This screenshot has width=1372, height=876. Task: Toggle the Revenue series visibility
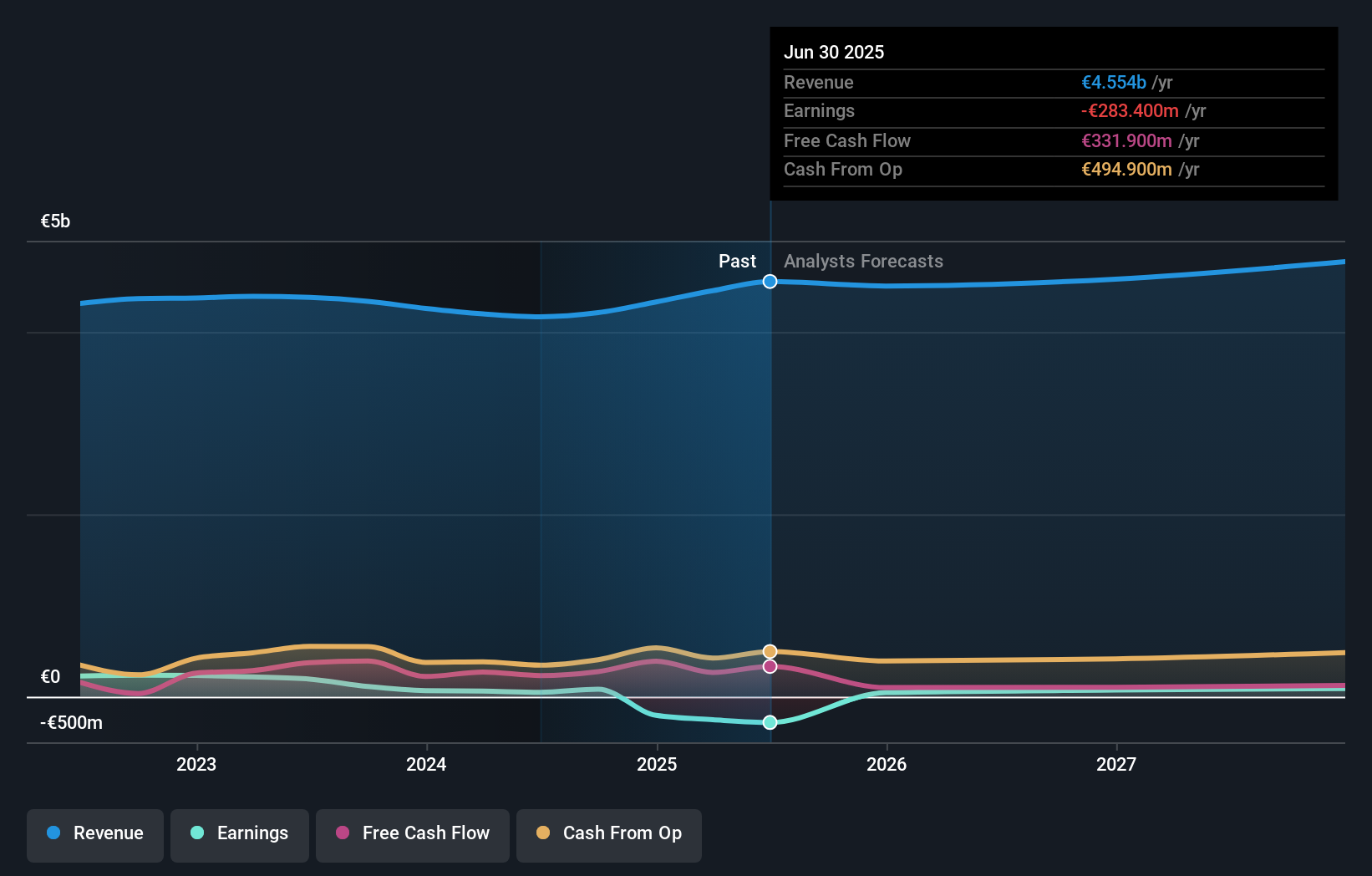[x=94, y=833]
